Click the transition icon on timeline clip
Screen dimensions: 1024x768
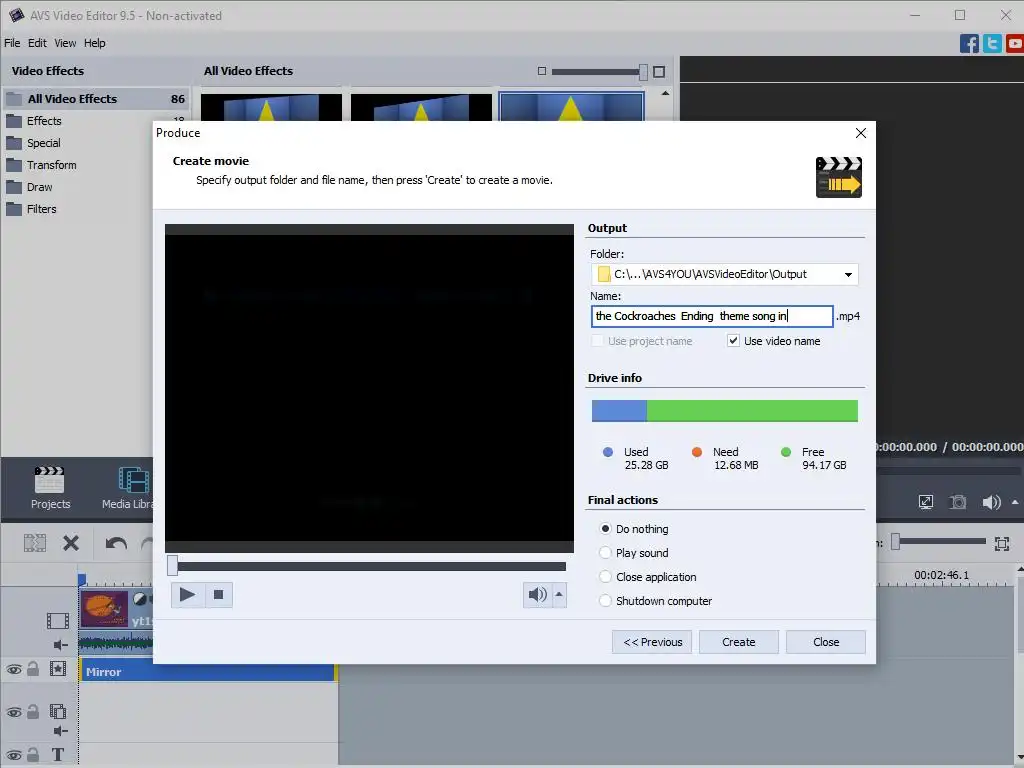click(140, 598)
